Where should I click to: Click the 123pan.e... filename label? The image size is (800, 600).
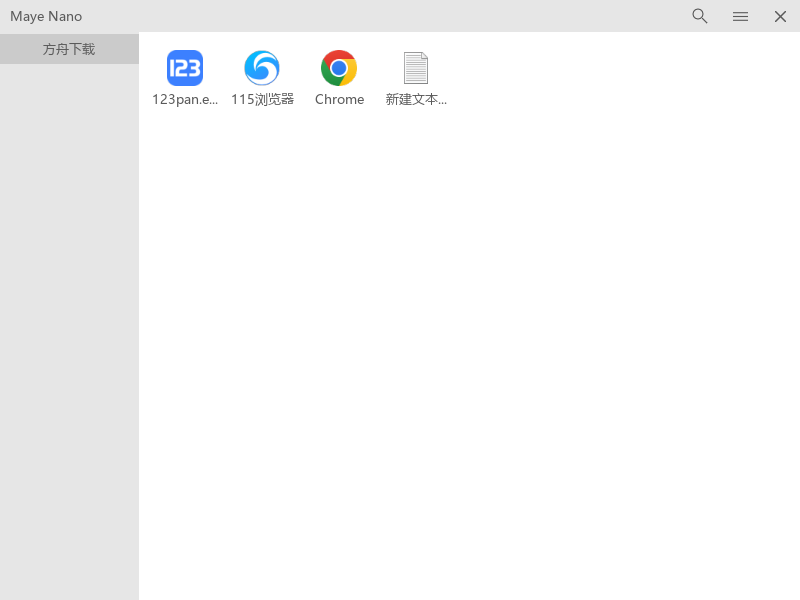coord(184,99)
